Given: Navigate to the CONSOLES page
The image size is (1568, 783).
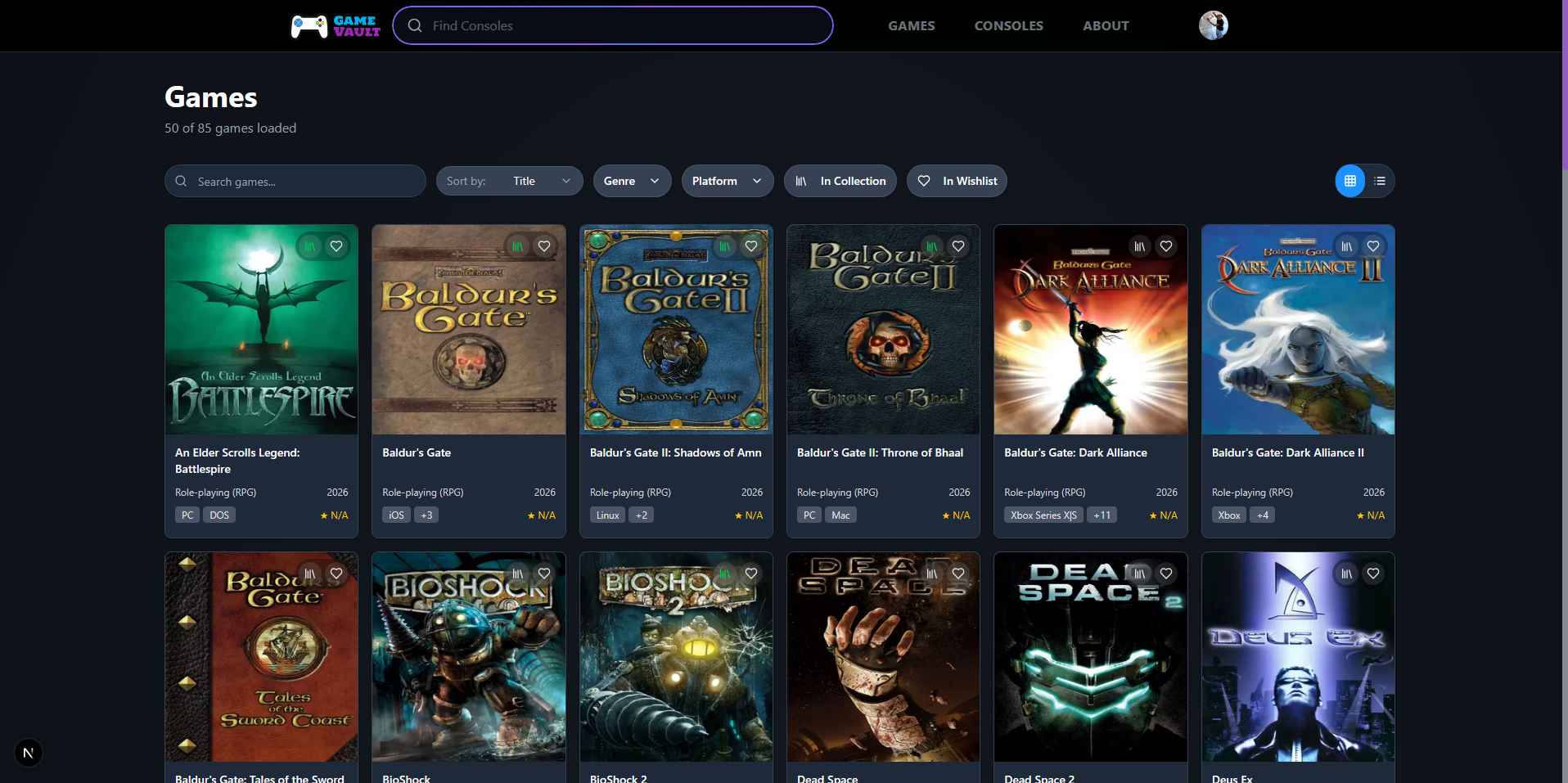Looking at the screenshot, I should coord(1008,25).
